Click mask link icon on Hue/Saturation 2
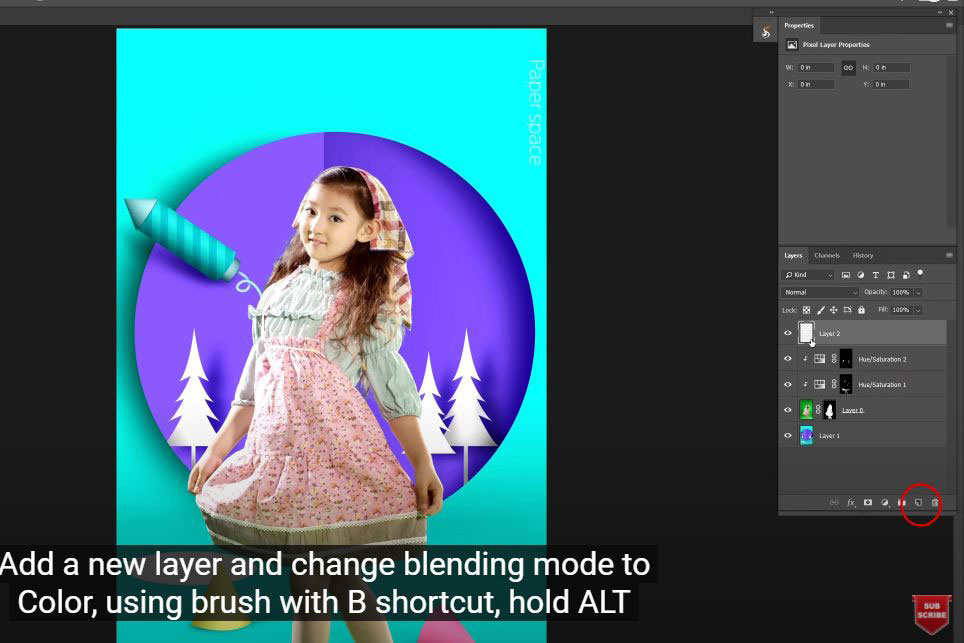The height and width of the screenshot is (643, 964). (x=834, y=359)
